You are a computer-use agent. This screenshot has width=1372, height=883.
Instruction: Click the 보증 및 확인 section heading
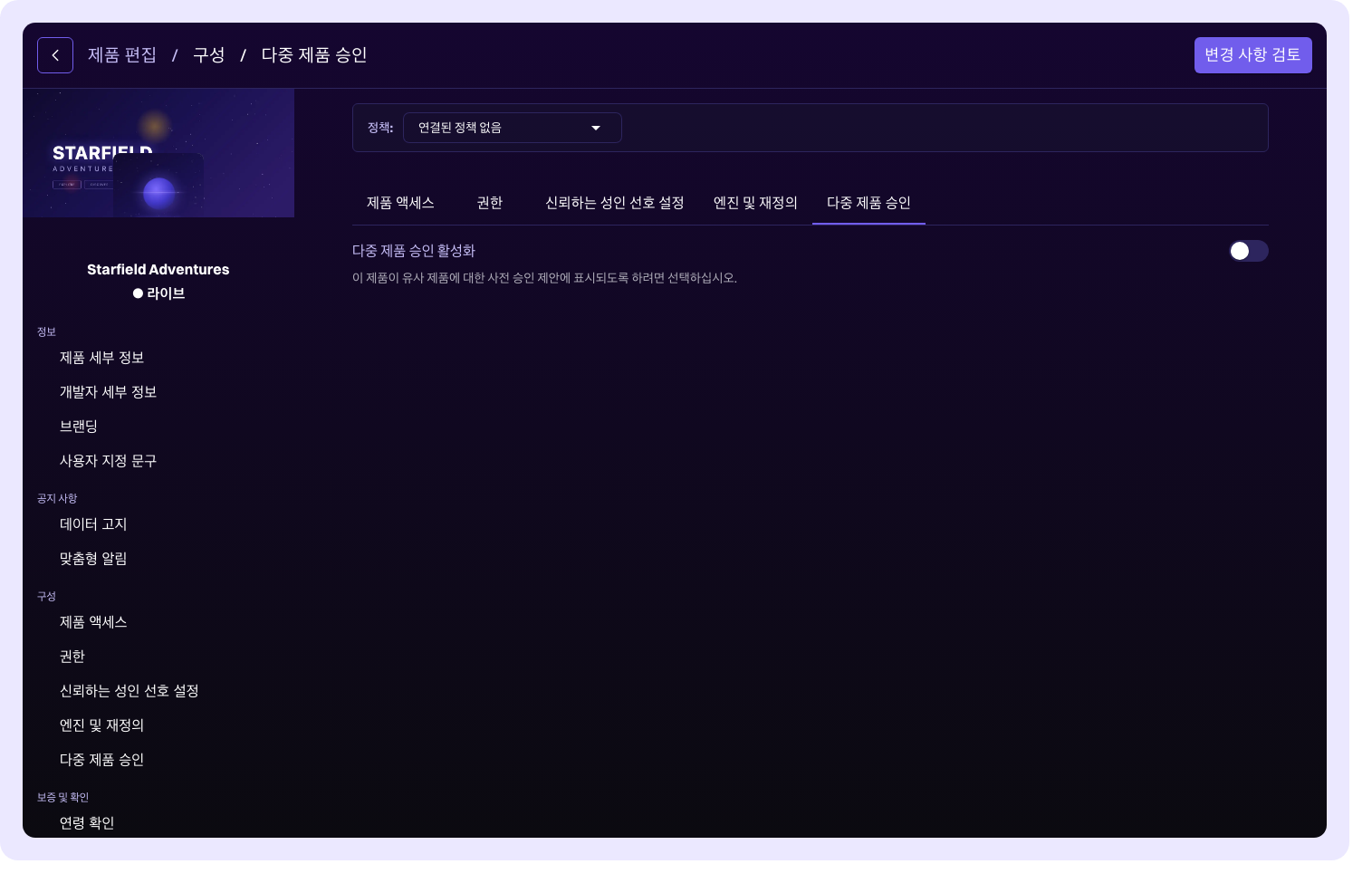click(x=62, y=798)
